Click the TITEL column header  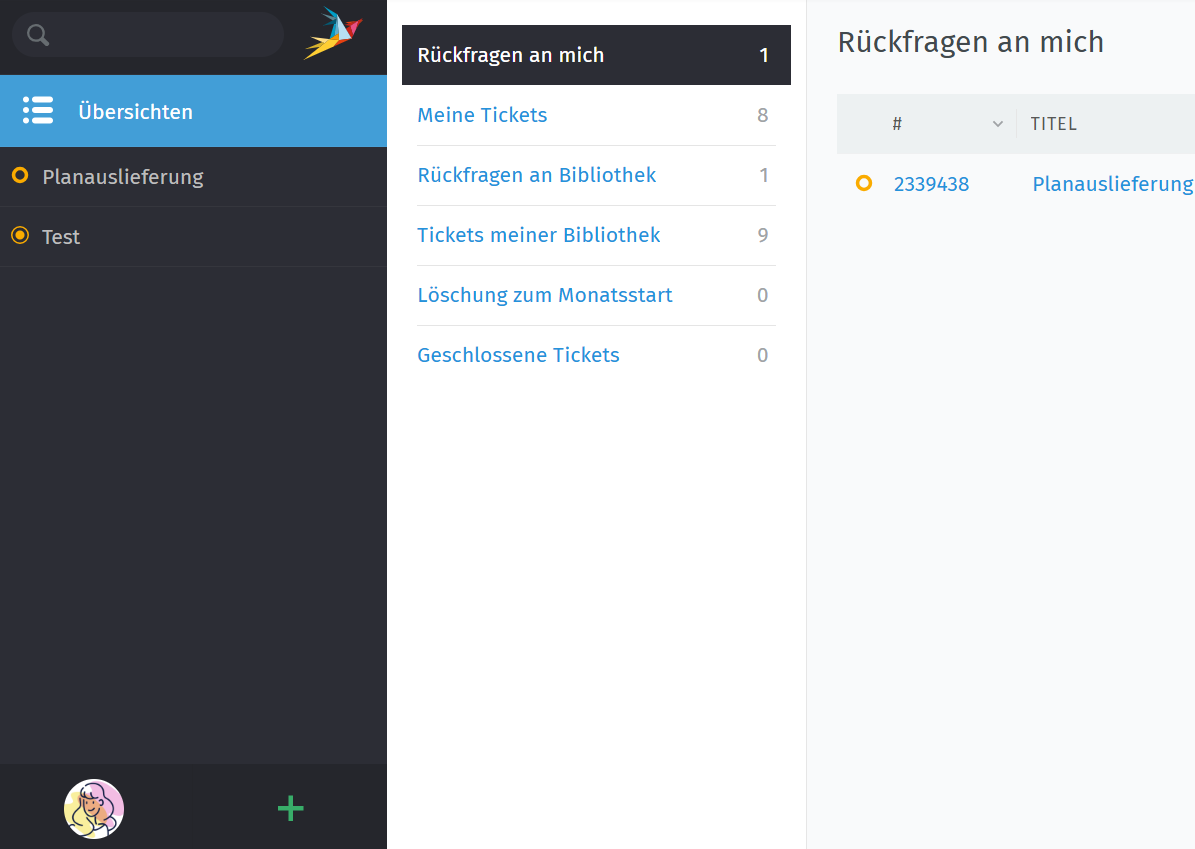(1054, 124)
